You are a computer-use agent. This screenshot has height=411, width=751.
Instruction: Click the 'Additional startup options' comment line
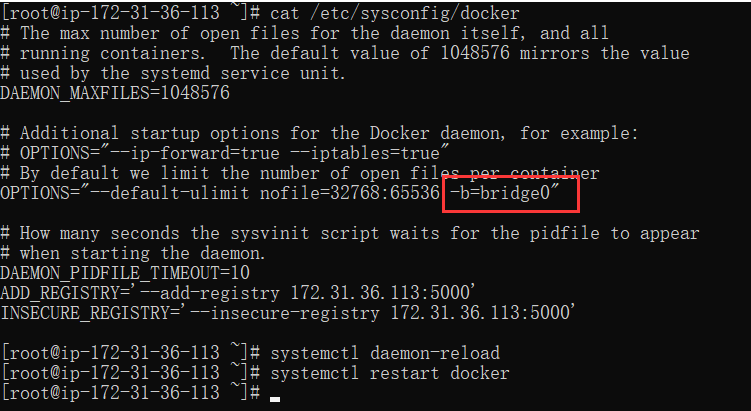pyautogui.click(x=319, y=133)
